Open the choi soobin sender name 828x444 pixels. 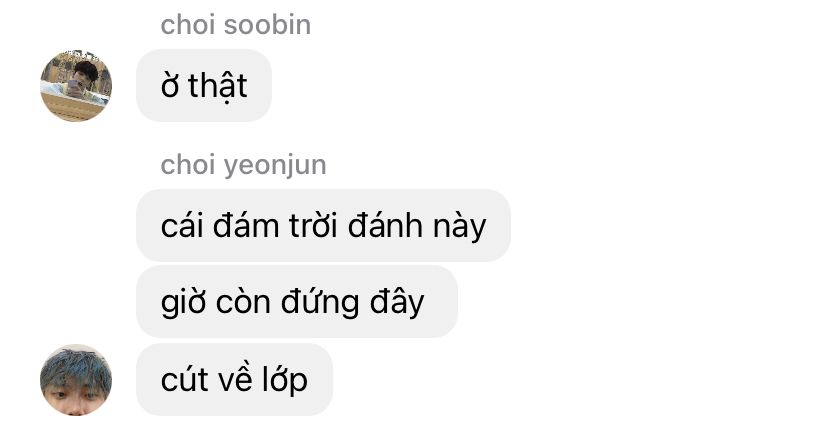pos(236,25)
